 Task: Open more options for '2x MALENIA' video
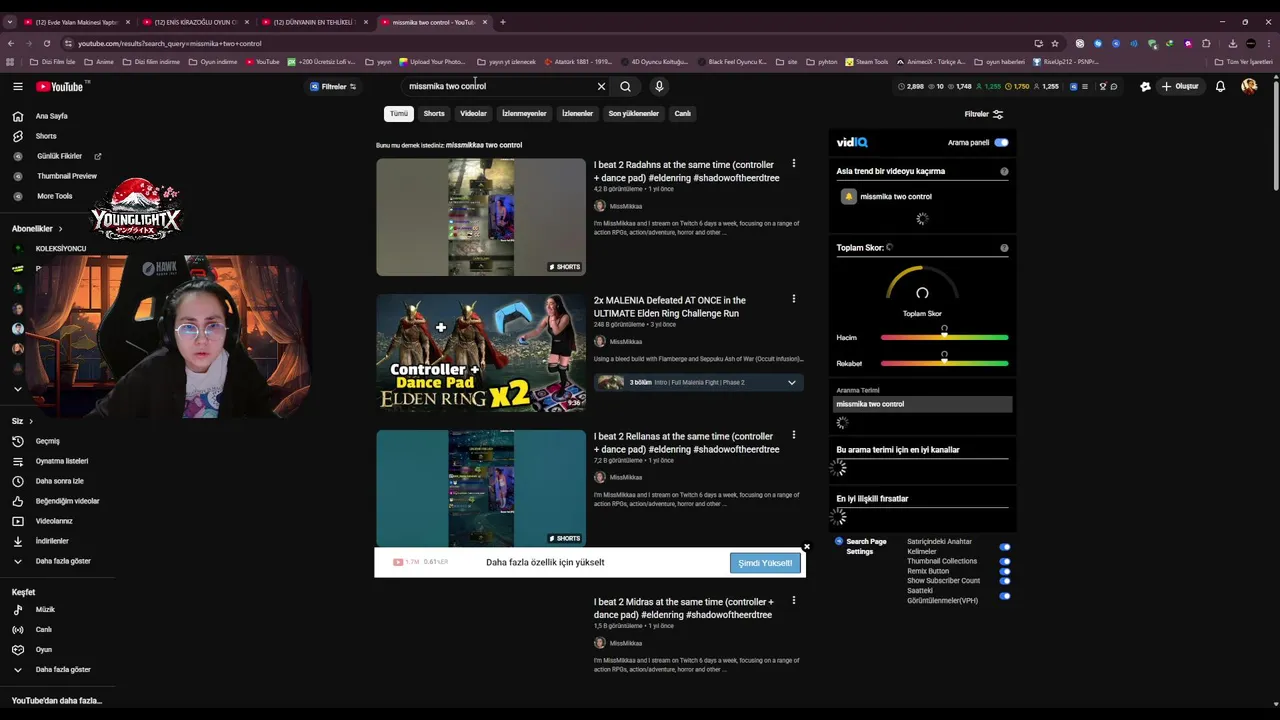[x=794, y=299]
